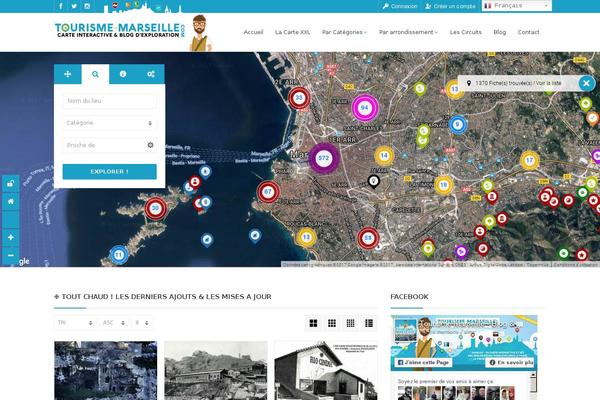600x400 pixels.
Task: Open the ASC sort order dropdown
Action: click(x=114, y=323)
